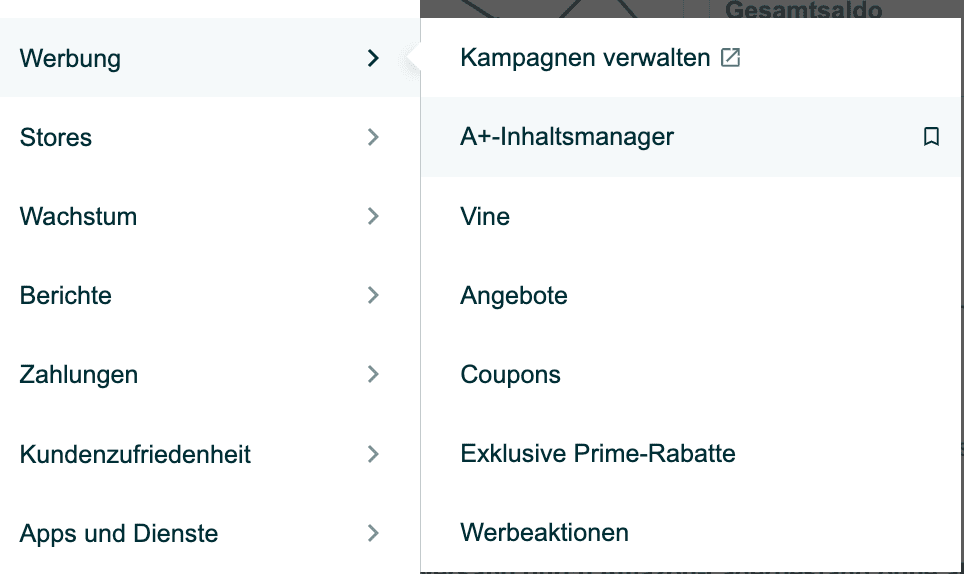The height and width of the screenshot is (574, 964).
Task: Expand the Kundenzufriedenheit chevron arrow
Action: tap(373, 454)
